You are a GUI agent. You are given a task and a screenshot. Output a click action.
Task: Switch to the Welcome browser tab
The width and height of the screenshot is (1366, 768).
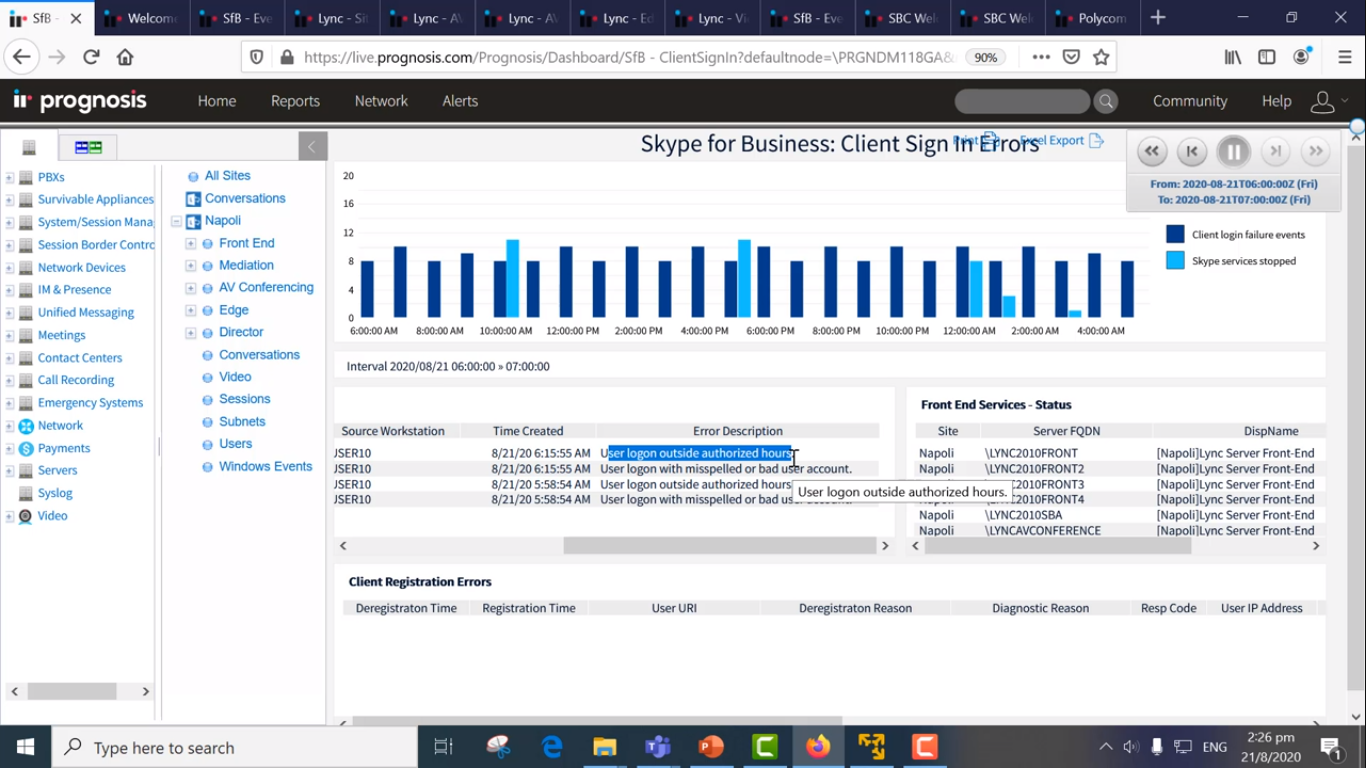click(142, 18)
